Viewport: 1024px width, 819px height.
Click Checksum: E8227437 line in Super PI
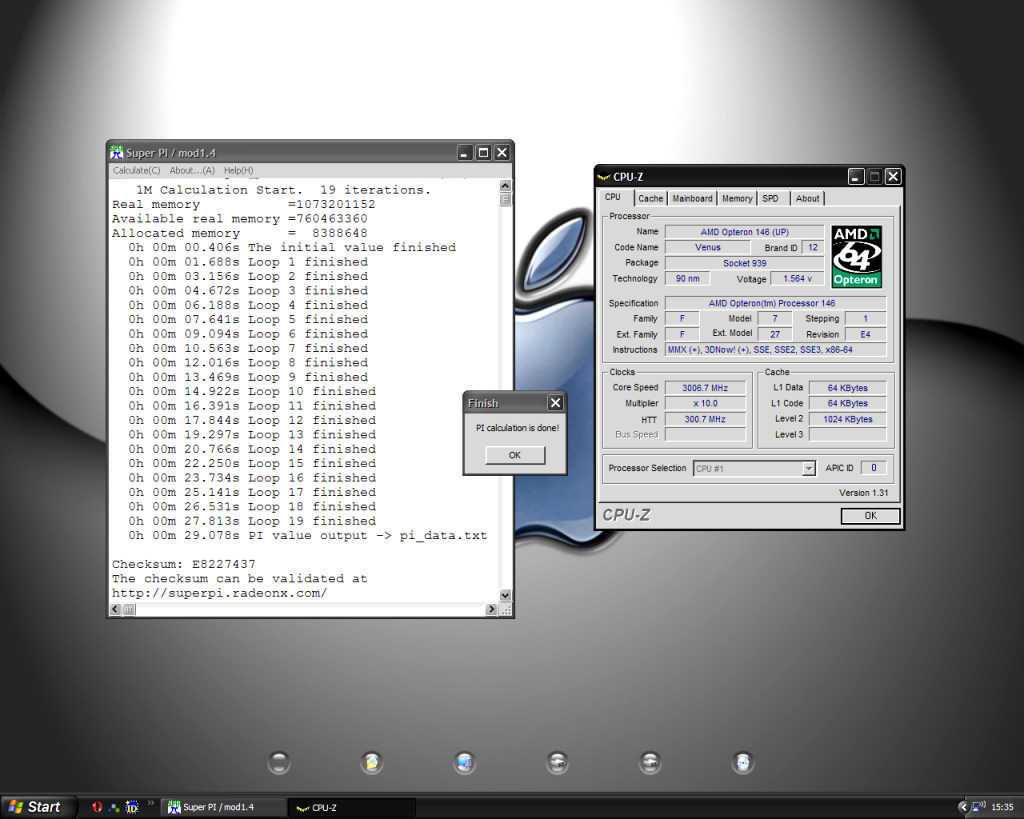coord(184,564)
